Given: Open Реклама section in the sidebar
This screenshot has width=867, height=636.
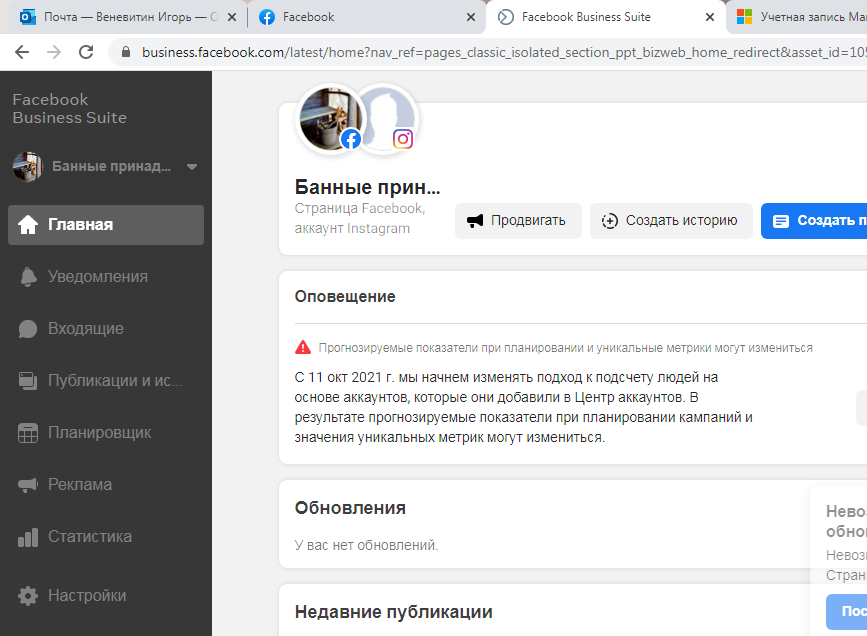Looking at the screenshot, I should tap(106, 484).
